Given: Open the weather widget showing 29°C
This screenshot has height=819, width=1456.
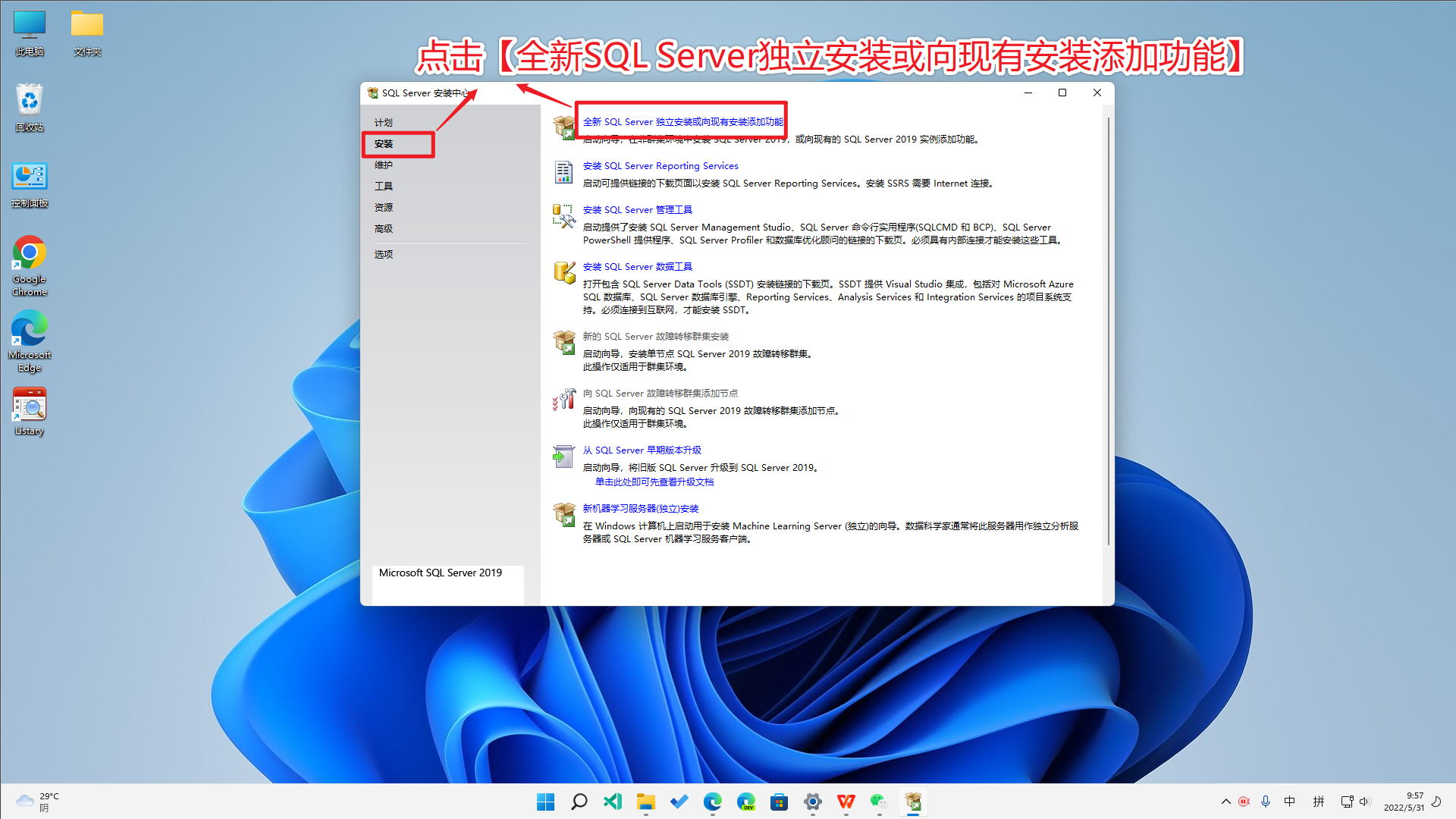Looking at the screenshot, I should pos(38,802).
